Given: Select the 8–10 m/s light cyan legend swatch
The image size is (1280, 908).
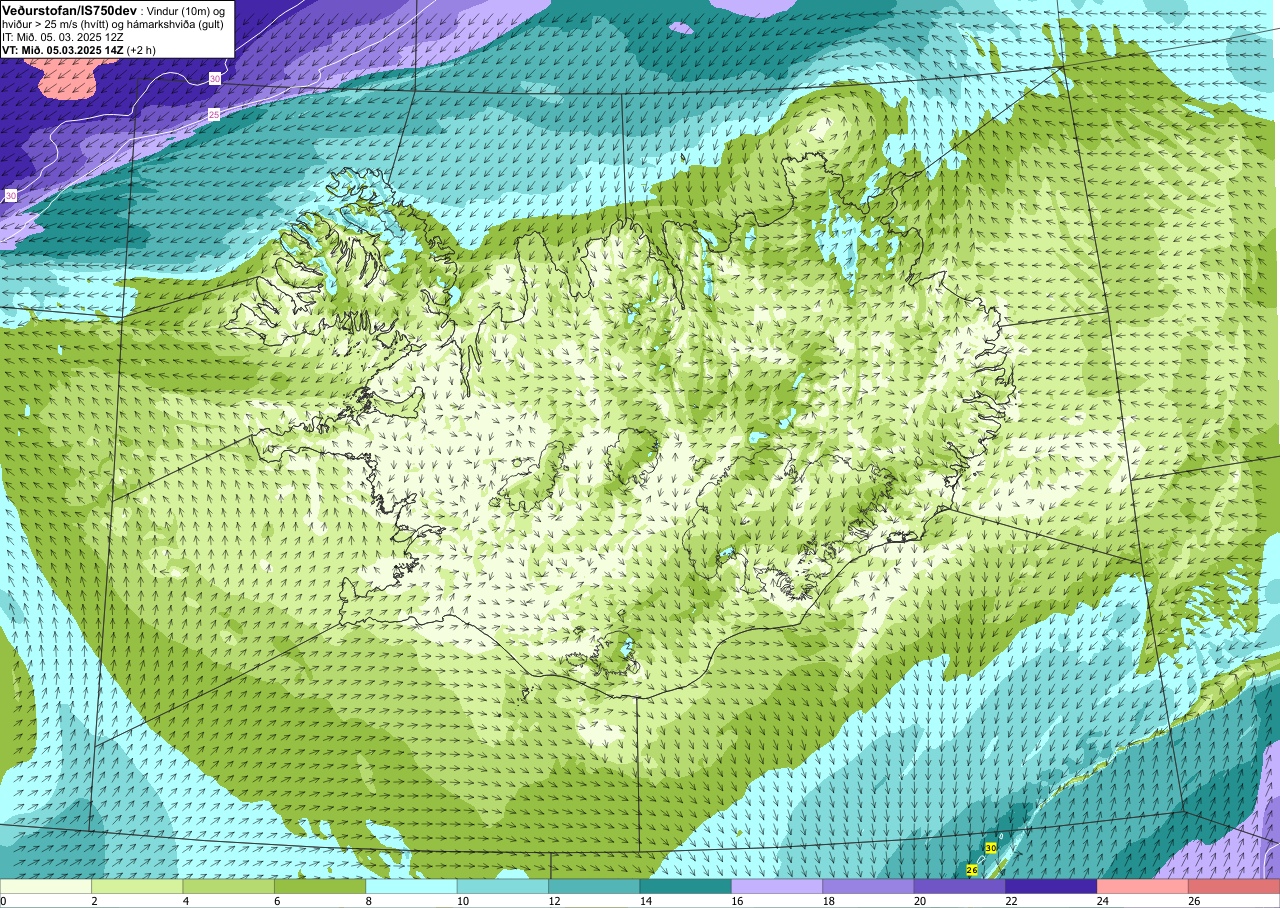Looking at the screenshot, I should (411, 886).
